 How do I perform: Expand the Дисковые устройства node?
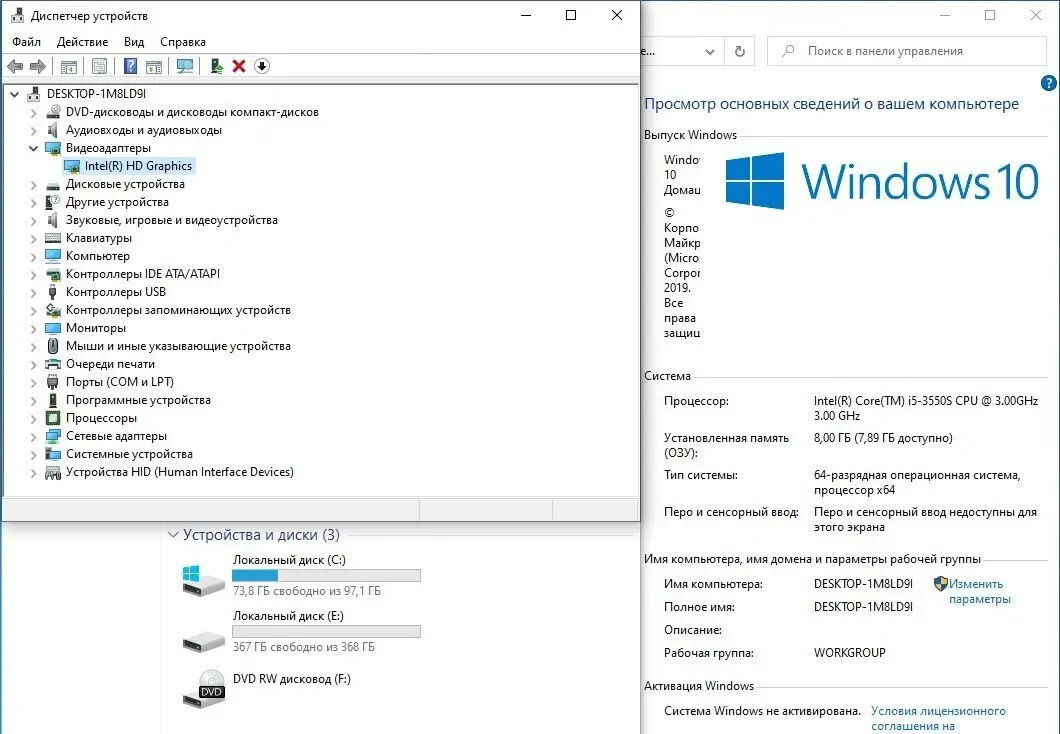(x=34, y=185)
